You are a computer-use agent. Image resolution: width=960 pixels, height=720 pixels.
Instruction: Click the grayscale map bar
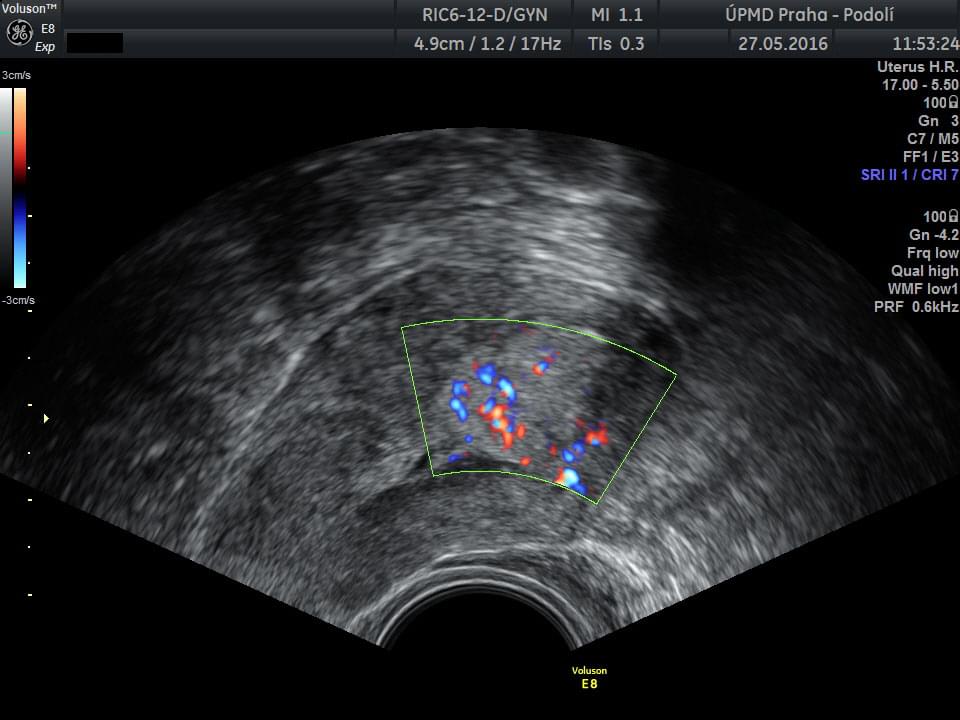click(x=6, y=187)
